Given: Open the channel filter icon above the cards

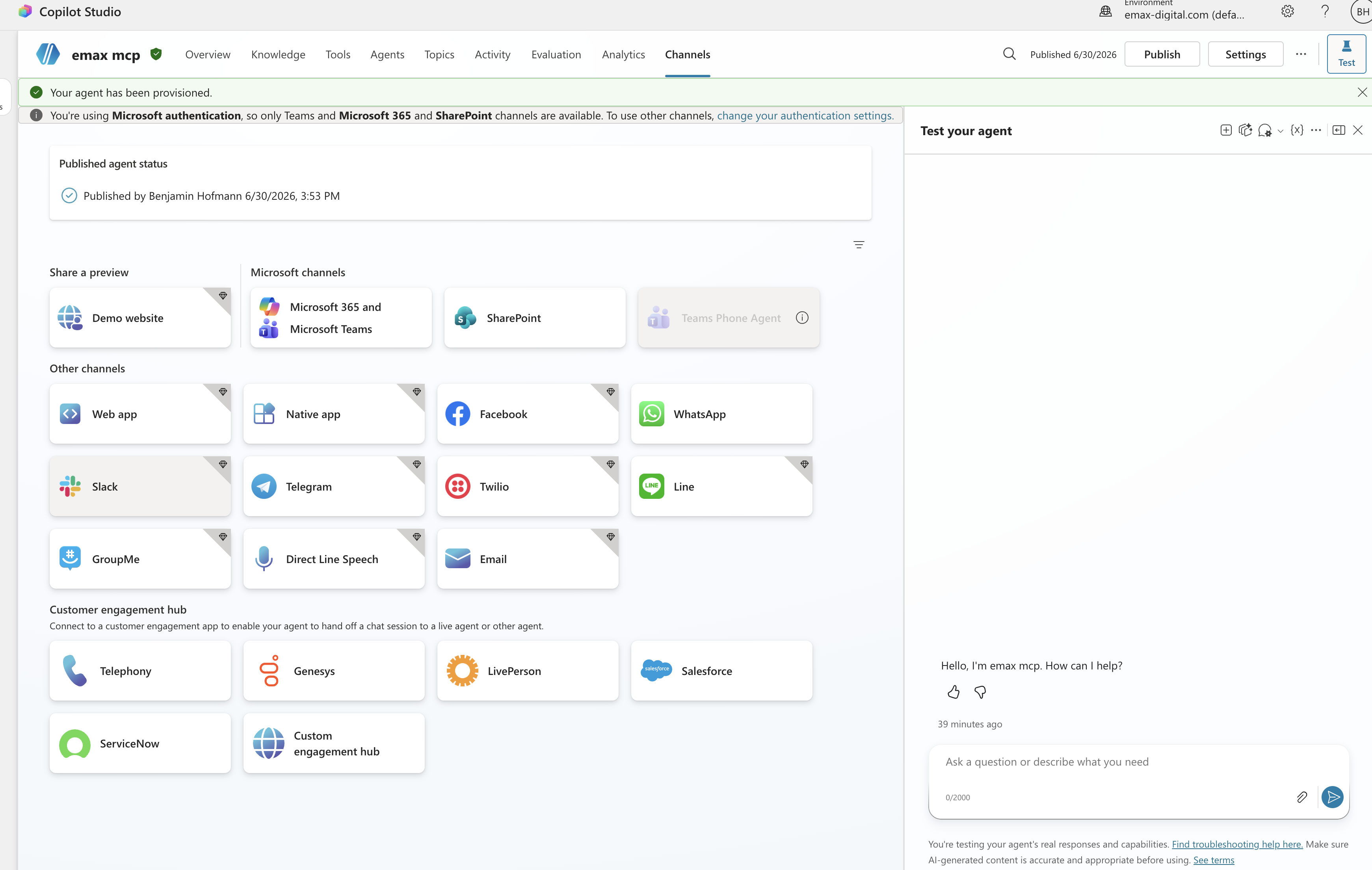Looking at the screenshot, I should [x=859, y=245].
